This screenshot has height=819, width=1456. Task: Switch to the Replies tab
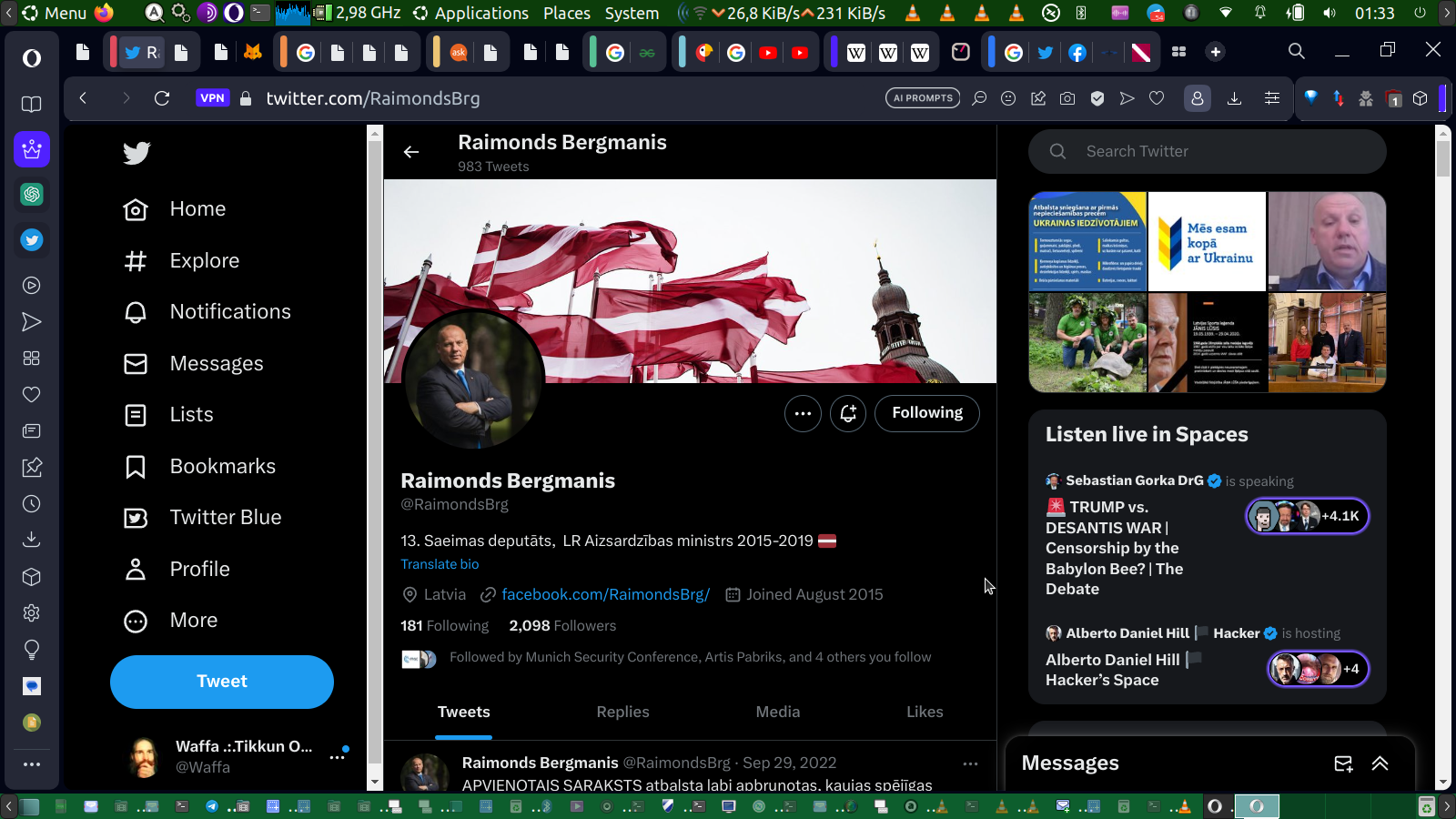(622, 712)
